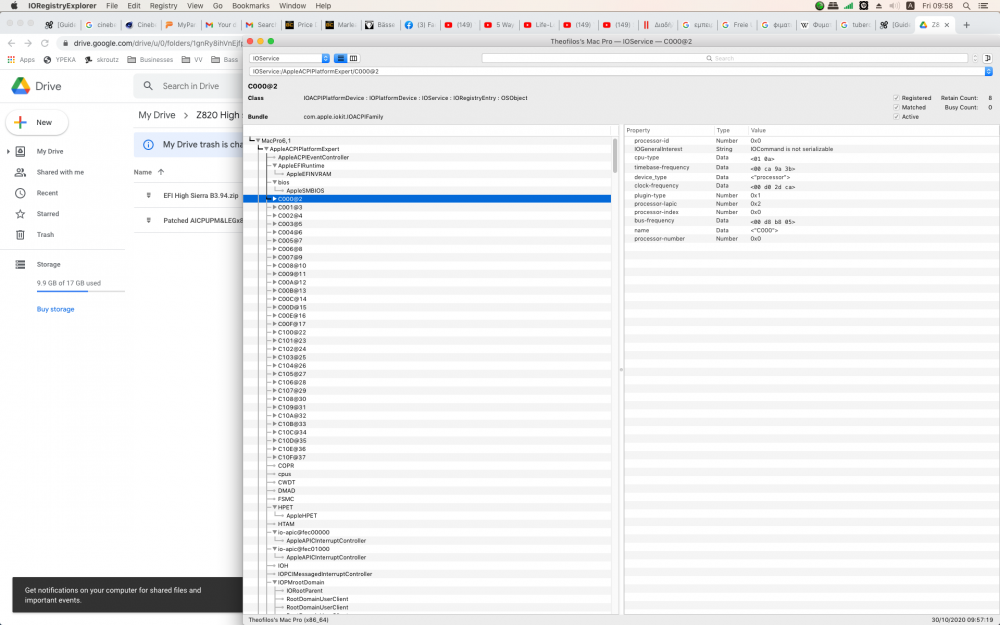1000x625 pixels.
Task: Open Trash in Drive sidebar
Action: (x=45, y=235)
